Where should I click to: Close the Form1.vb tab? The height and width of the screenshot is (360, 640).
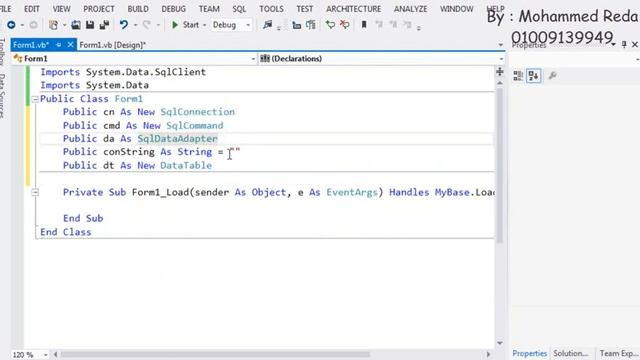[x=70, y=44]
